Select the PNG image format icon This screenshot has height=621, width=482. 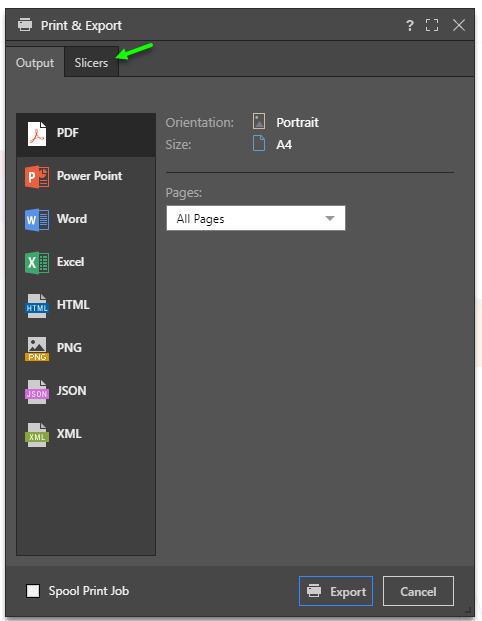37,349
